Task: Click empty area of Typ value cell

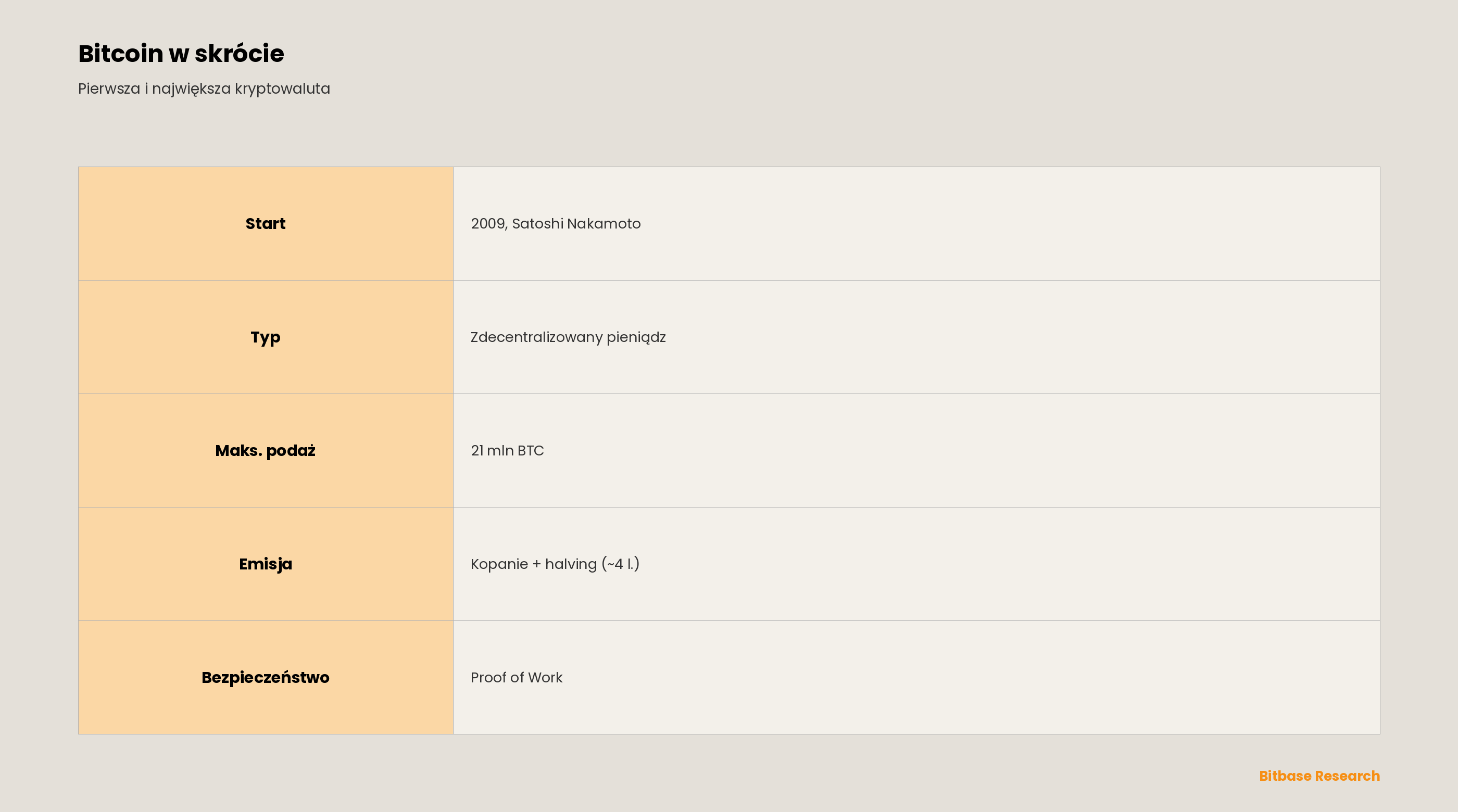Action: 1019,337
